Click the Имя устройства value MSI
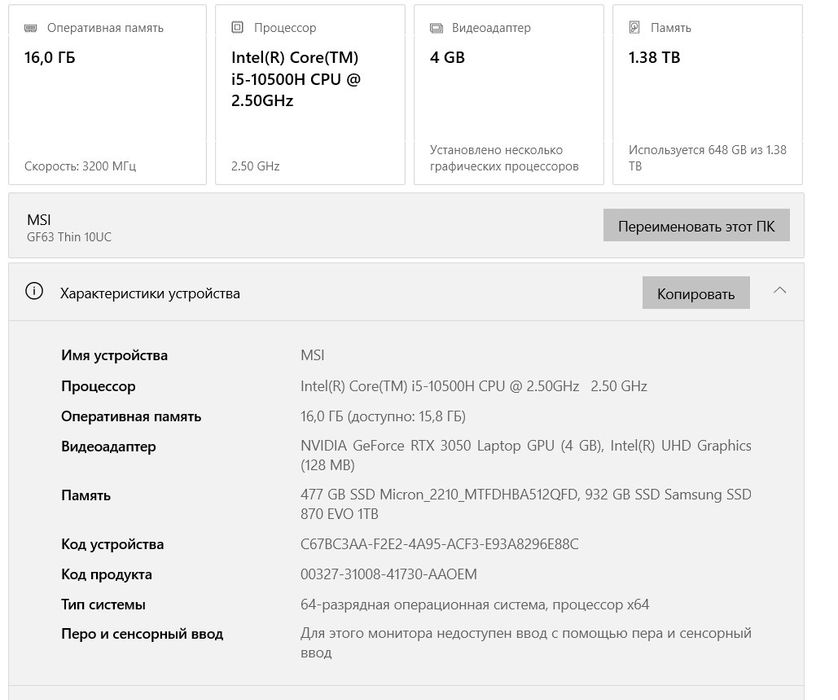838x700 pixels. tap(313, 355)
